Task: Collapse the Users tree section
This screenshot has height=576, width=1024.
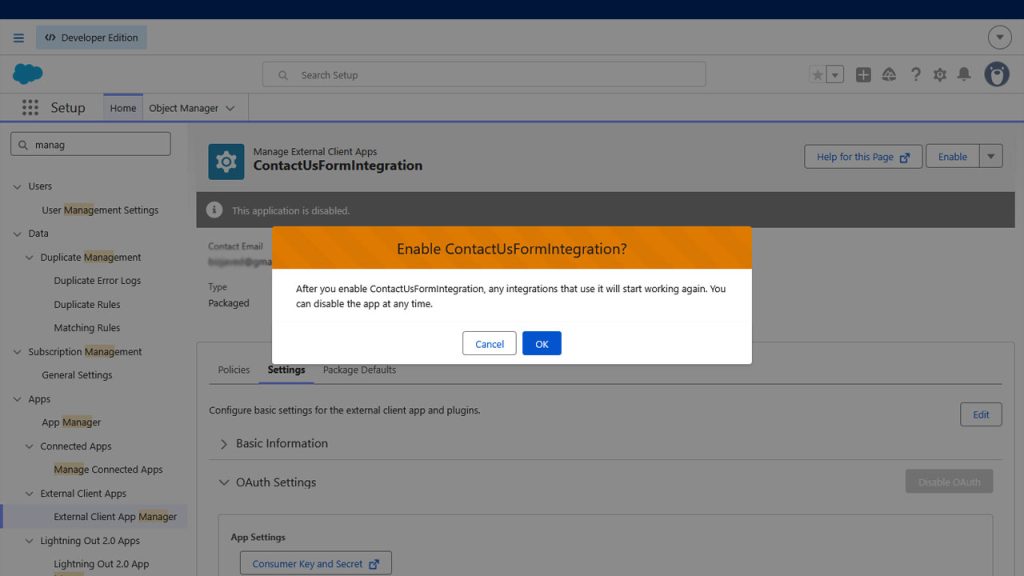Action: pyautogui.click(x=17, y=187)
